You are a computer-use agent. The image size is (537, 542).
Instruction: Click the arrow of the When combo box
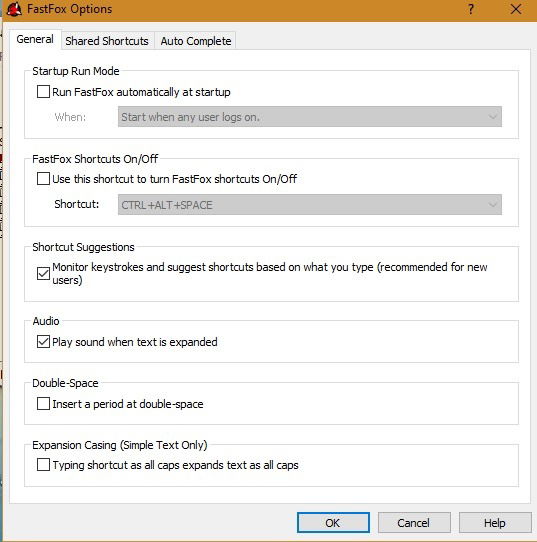click(493, 117)
